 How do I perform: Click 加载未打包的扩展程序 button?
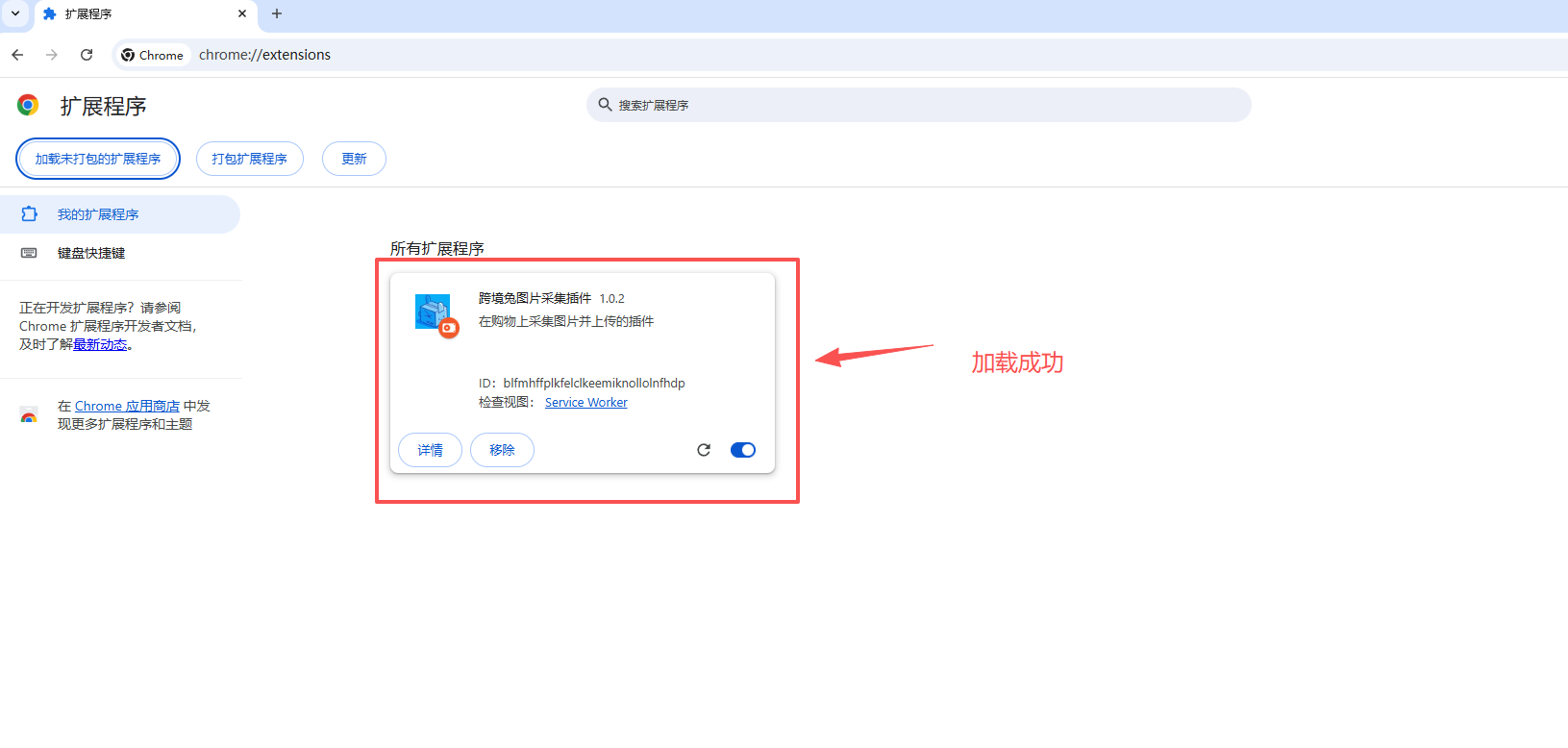(x=98, y=159)
